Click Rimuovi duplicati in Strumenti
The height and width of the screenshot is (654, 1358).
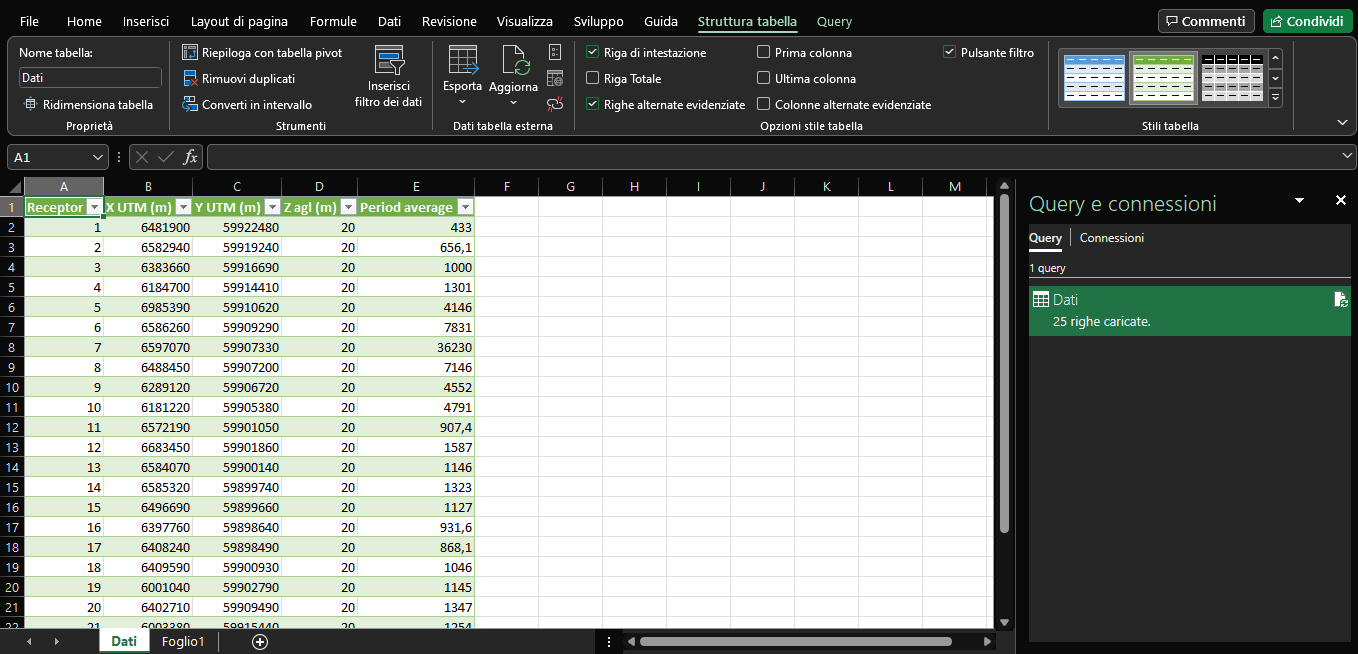(239, 78)
